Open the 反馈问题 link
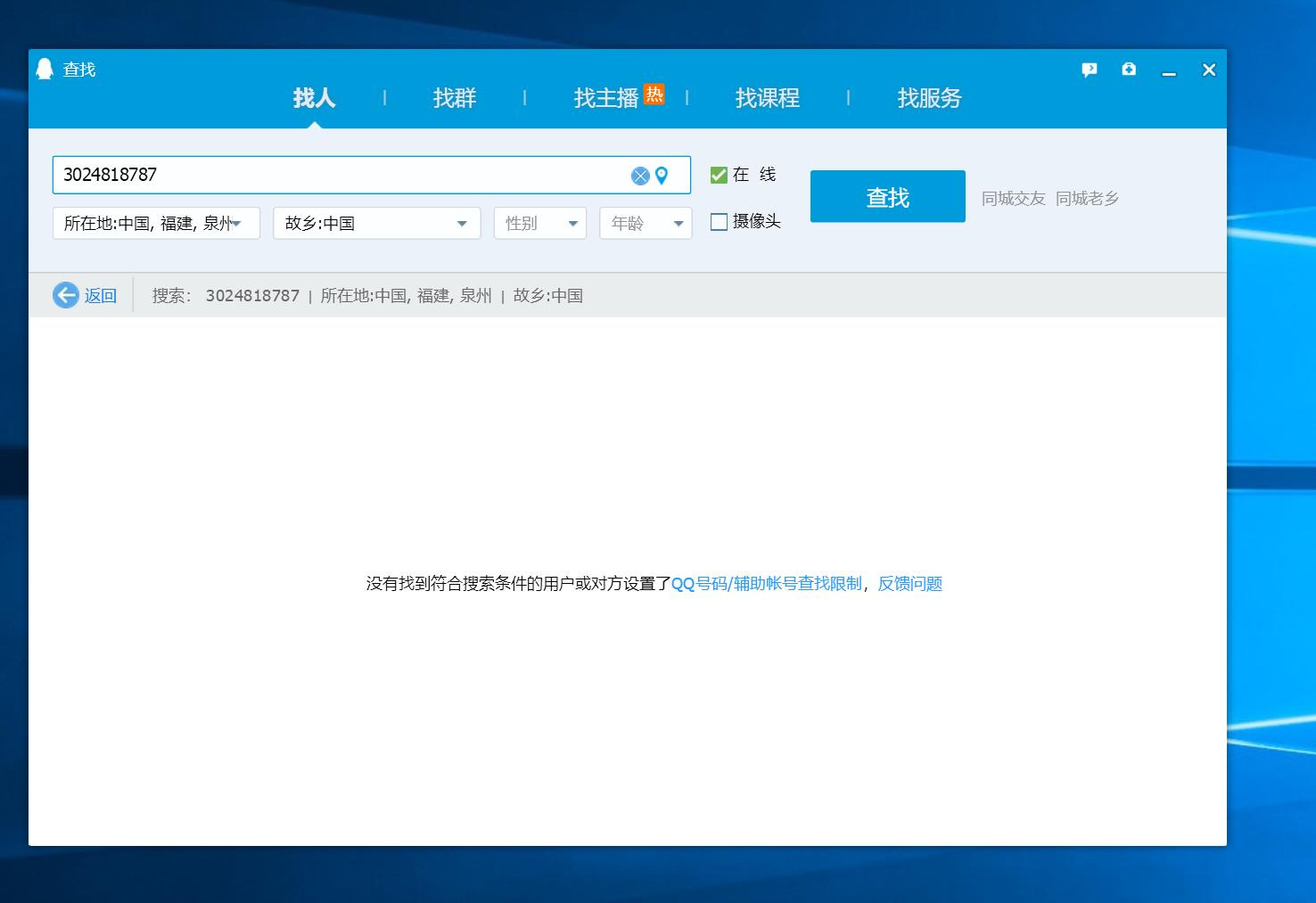 click(909, 584)
